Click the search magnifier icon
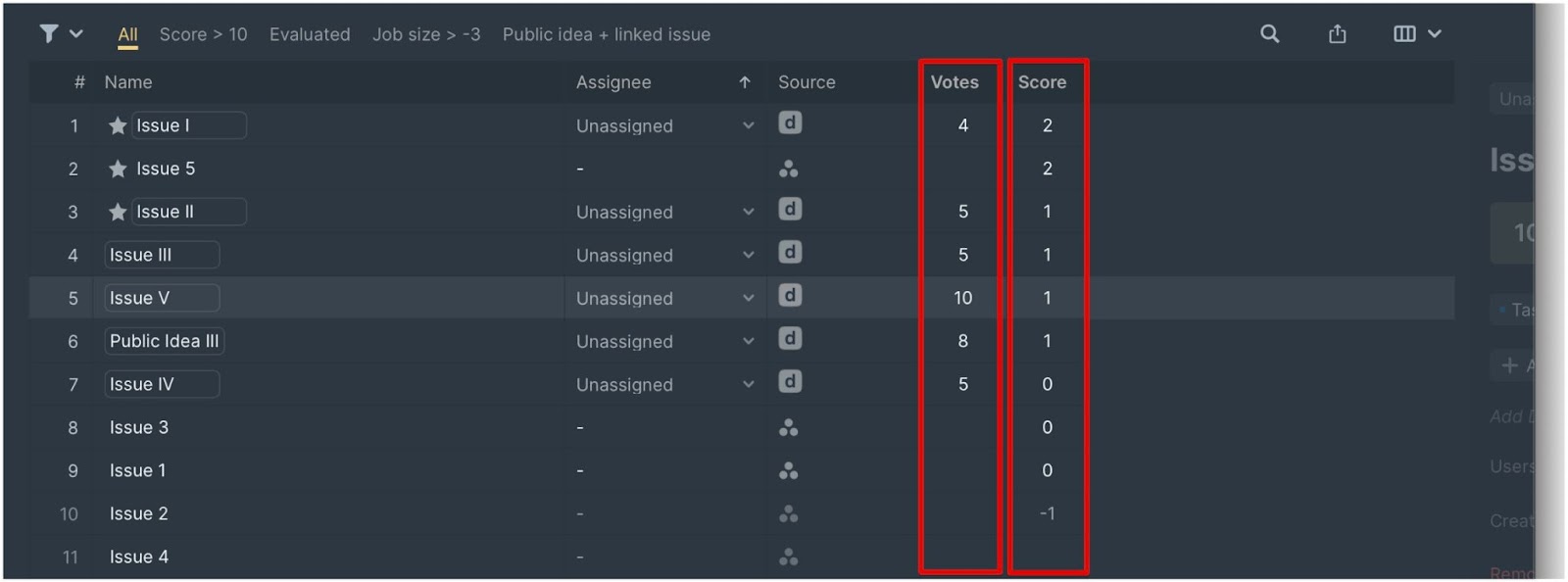This screenshot has width=1568, height=582. tap(1270, 34)
